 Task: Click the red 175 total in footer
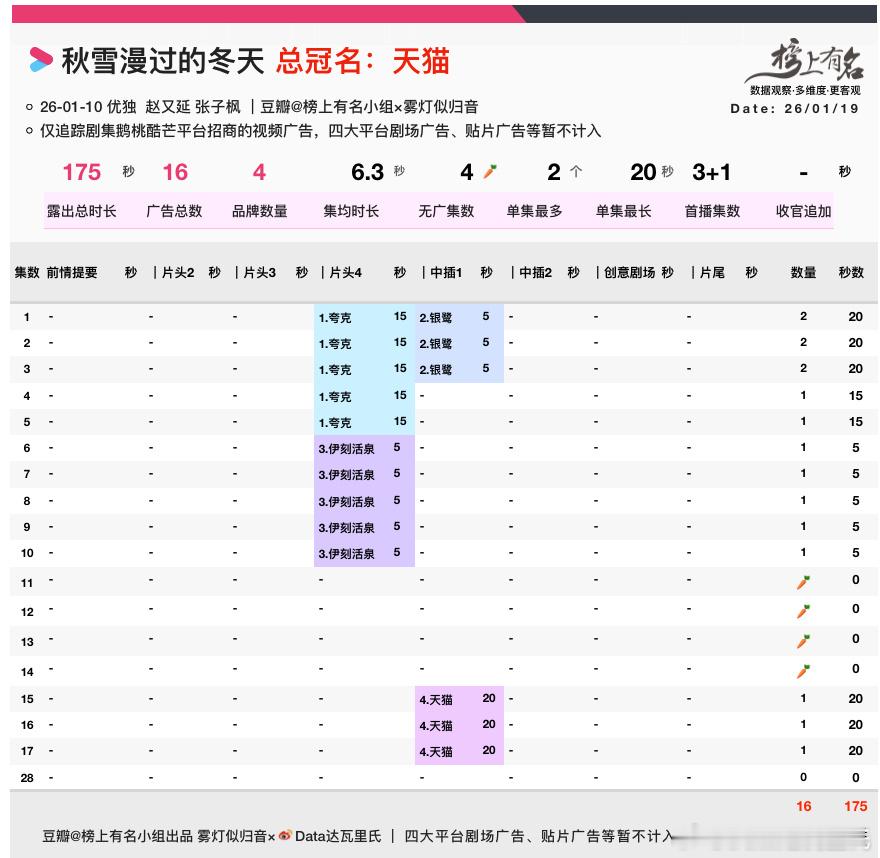(x=855, y=806)
